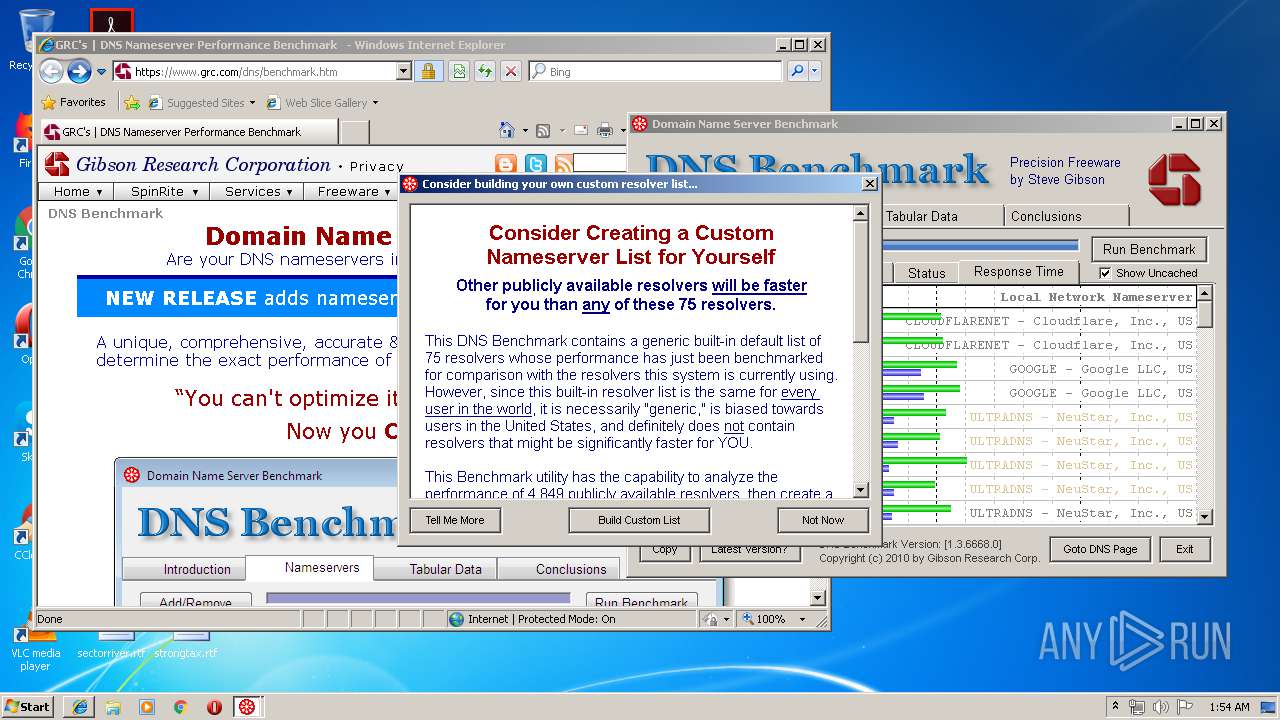Open the blank new tab button in IE
1280x720 pixels.
point(354,131)
